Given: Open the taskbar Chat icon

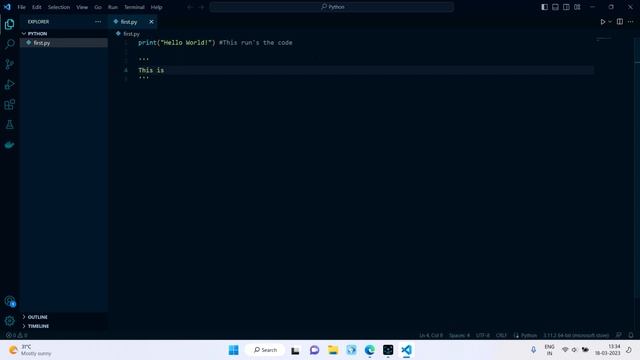Looking at the screenshot, I should (x=314, y=350).
